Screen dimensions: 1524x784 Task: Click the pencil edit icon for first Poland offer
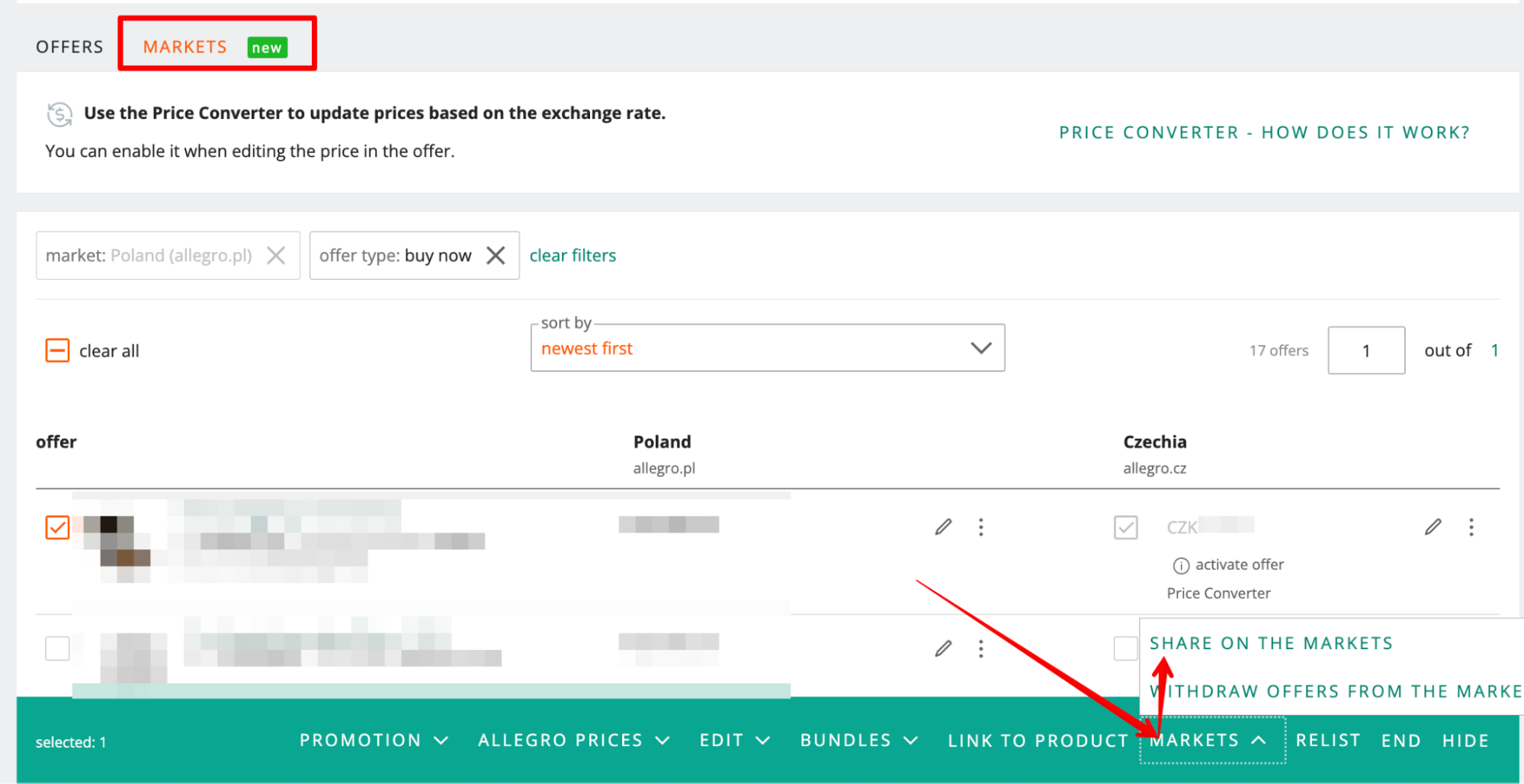coord(943,526)
